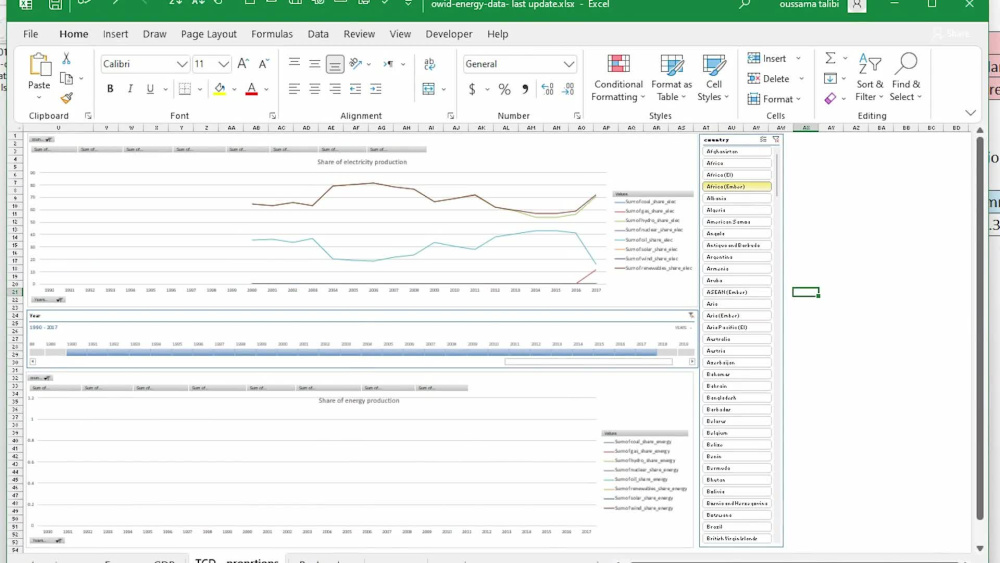Viewport: 1000px width, 563px height.
Task: Click the Wrap Text icon
Action: click(429, 64)
